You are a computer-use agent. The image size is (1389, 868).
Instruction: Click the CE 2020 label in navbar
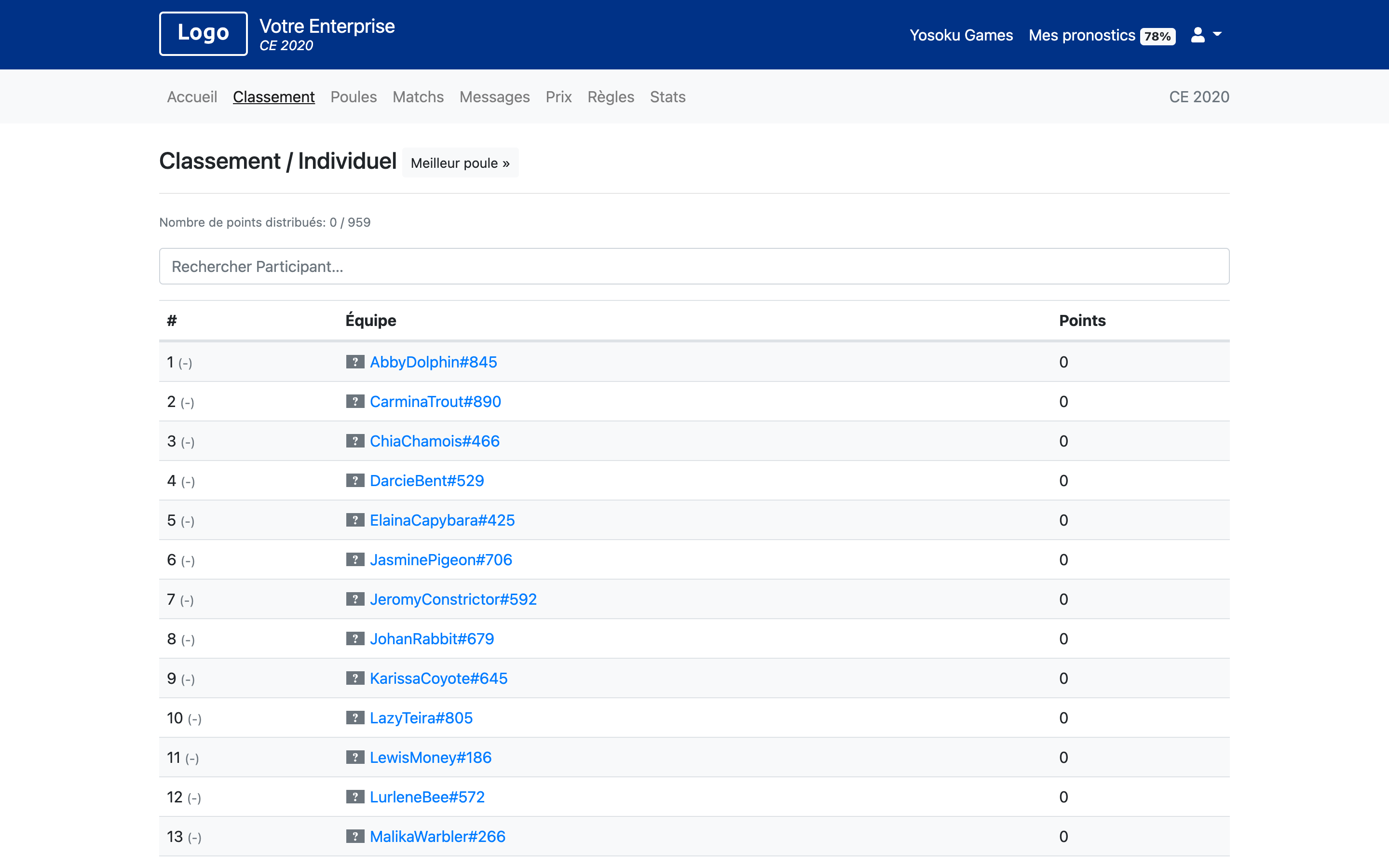click(1199, 96)
